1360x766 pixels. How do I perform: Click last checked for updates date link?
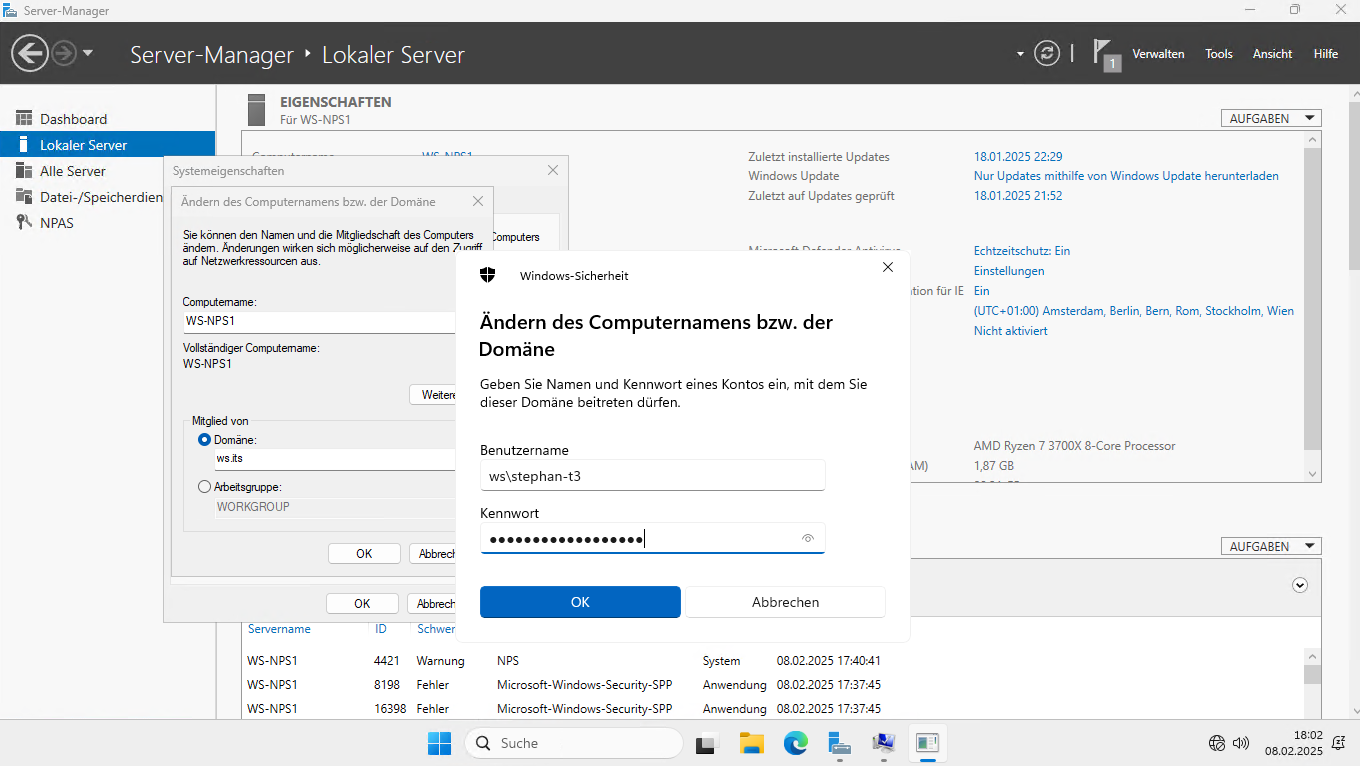tap(1018, 196)
